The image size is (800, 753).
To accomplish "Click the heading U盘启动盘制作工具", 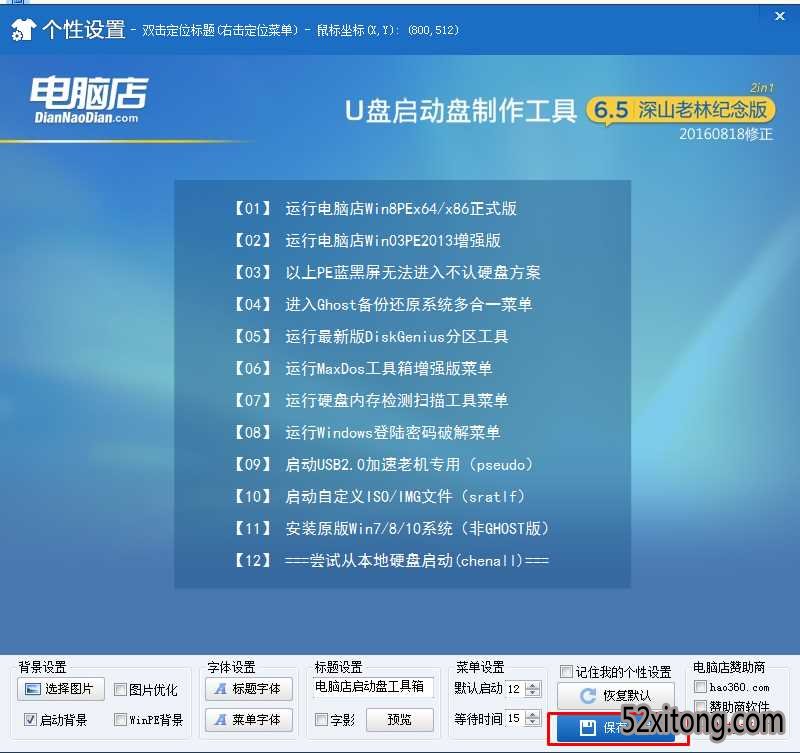I will (461, 111).
